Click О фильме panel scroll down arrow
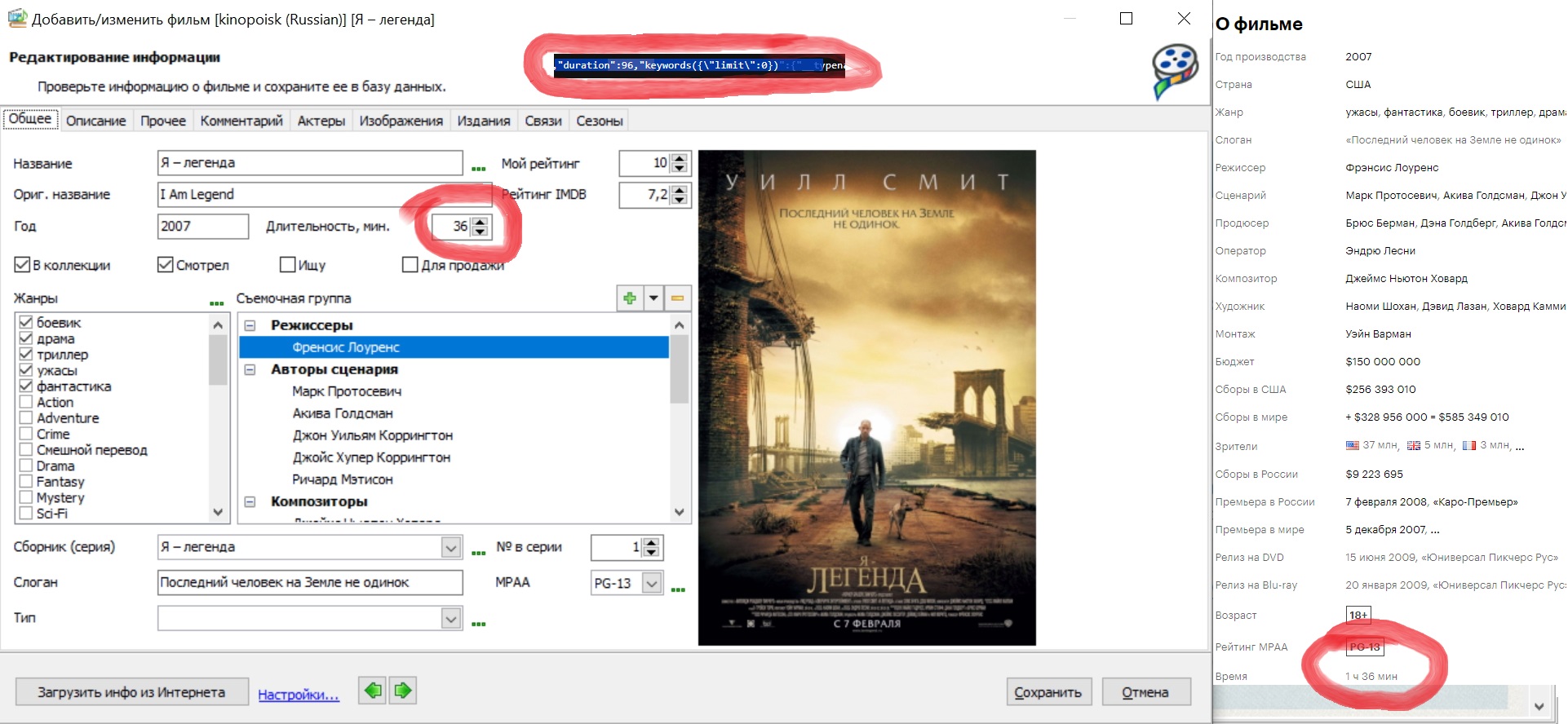This screenshot has height=724, width=1568. [1539, 706]
